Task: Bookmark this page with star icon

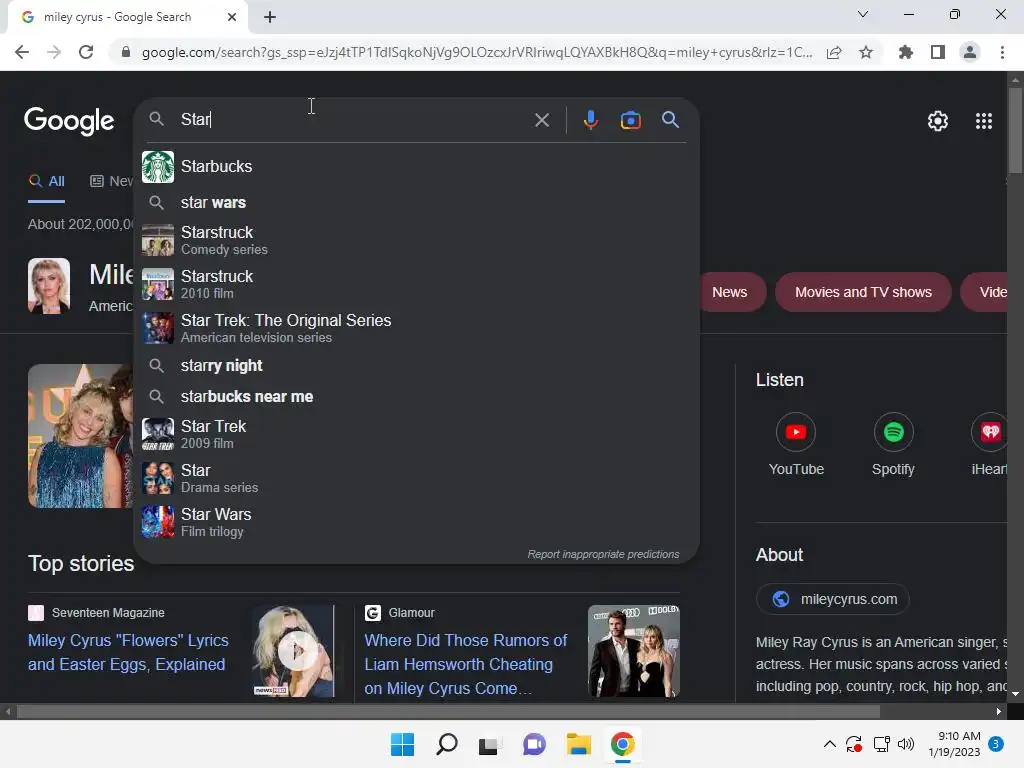Action: [866, 52]
